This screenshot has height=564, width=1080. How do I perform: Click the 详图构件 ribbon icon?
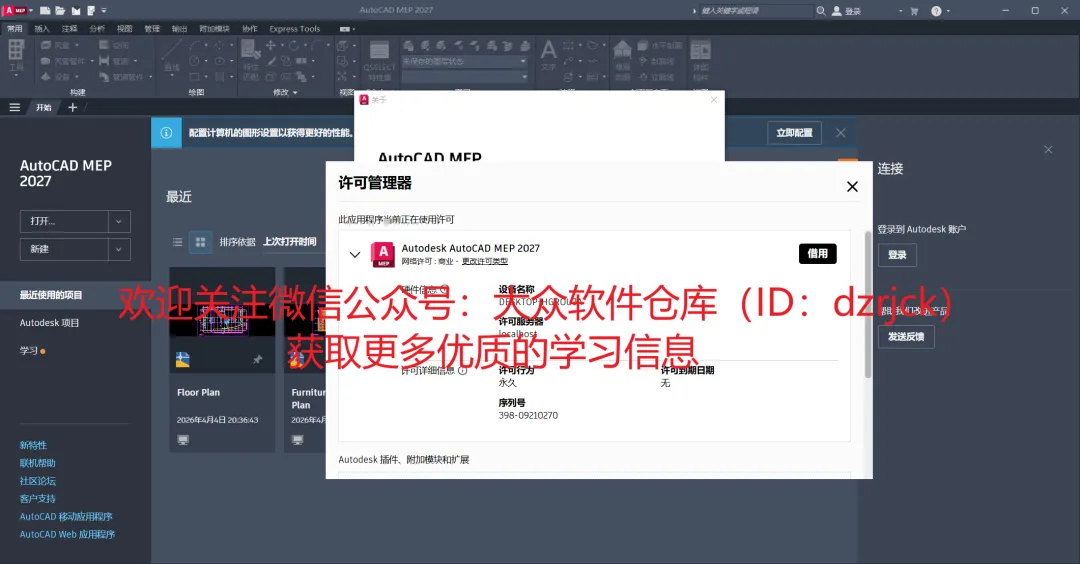pos(700,60)
